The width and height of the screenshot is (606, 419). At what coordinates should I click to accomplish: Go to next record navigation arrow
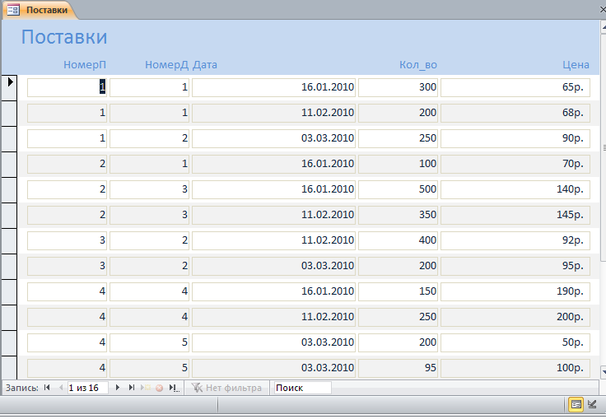117,387
